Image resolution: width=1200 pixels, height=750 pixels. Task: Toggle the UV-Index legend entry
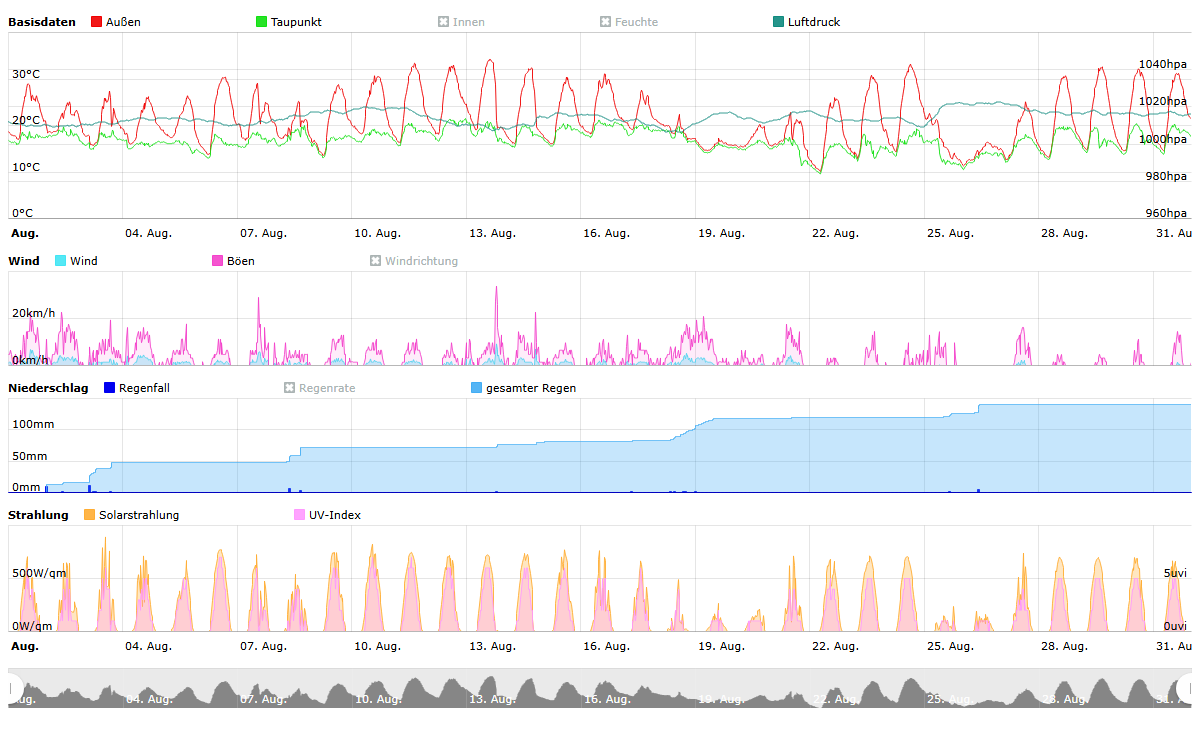[326, 515]
